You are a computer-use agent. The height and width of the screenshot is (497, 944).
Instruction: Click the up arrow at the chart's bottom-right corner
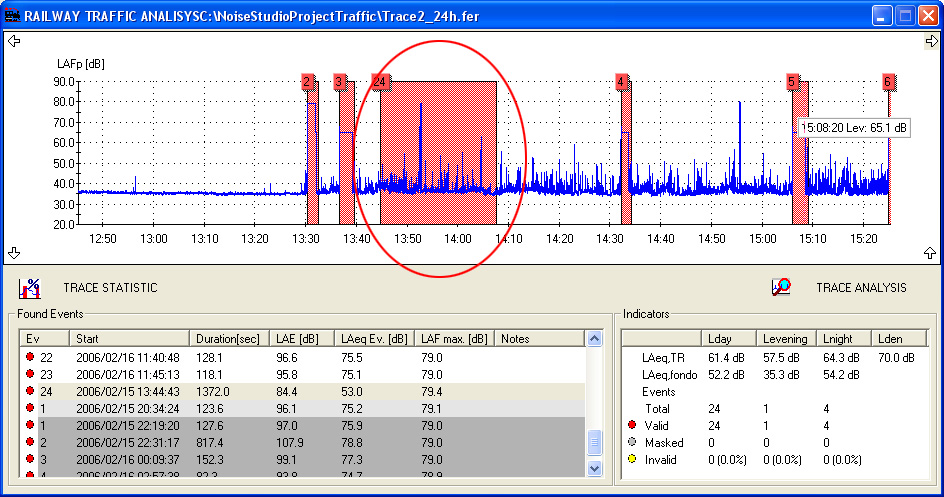pos(930,253)
